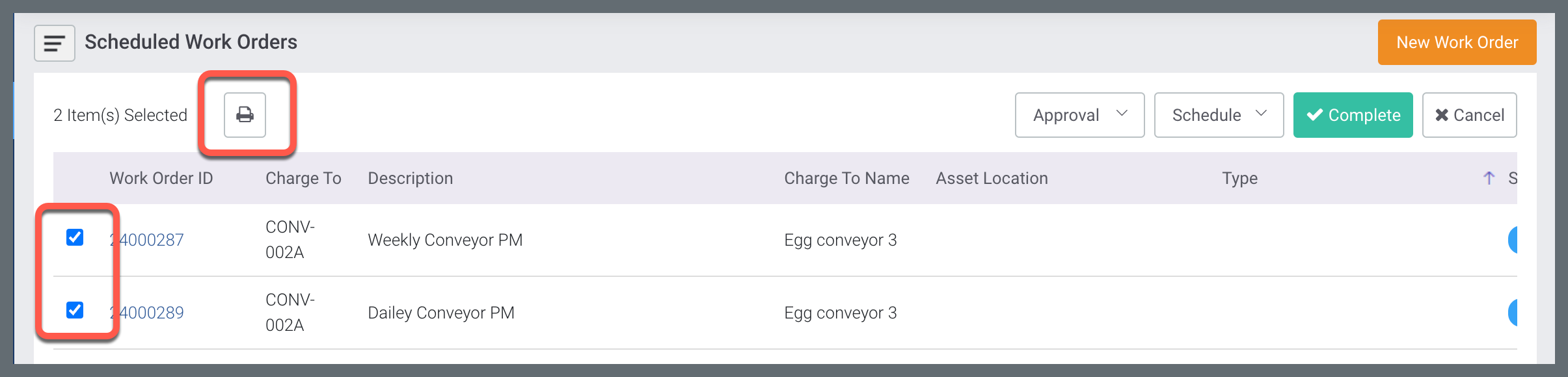Expand the Approval dropdown
The image size is (1568, 377).
coord(1079,115)
